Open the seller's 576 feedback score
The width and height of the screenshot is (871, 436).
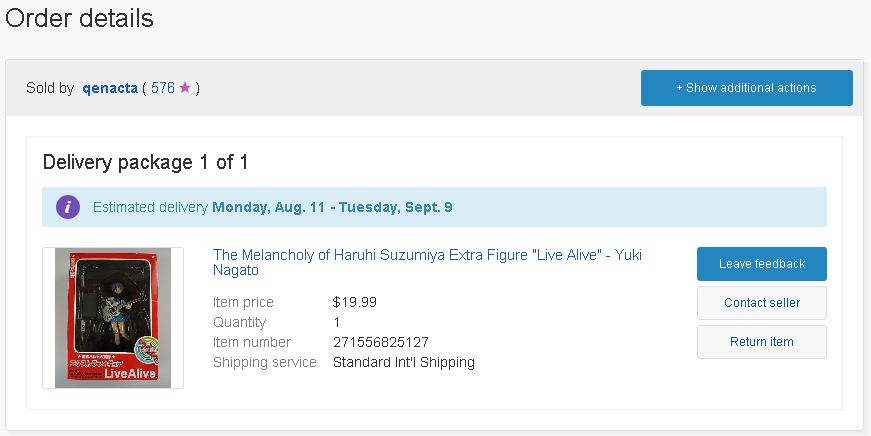pyautogui.click(x=162, y=88)
